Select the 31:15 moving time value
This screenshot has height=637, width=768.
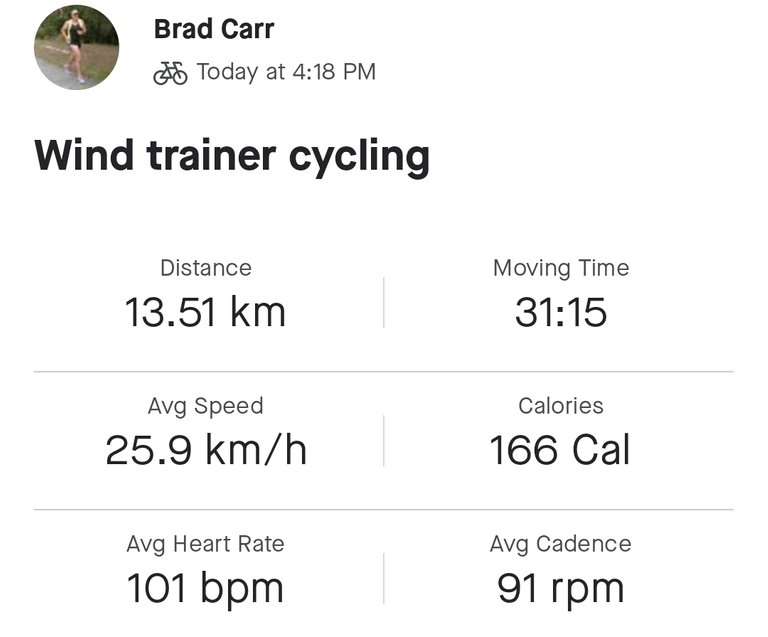tap(561, 312)
